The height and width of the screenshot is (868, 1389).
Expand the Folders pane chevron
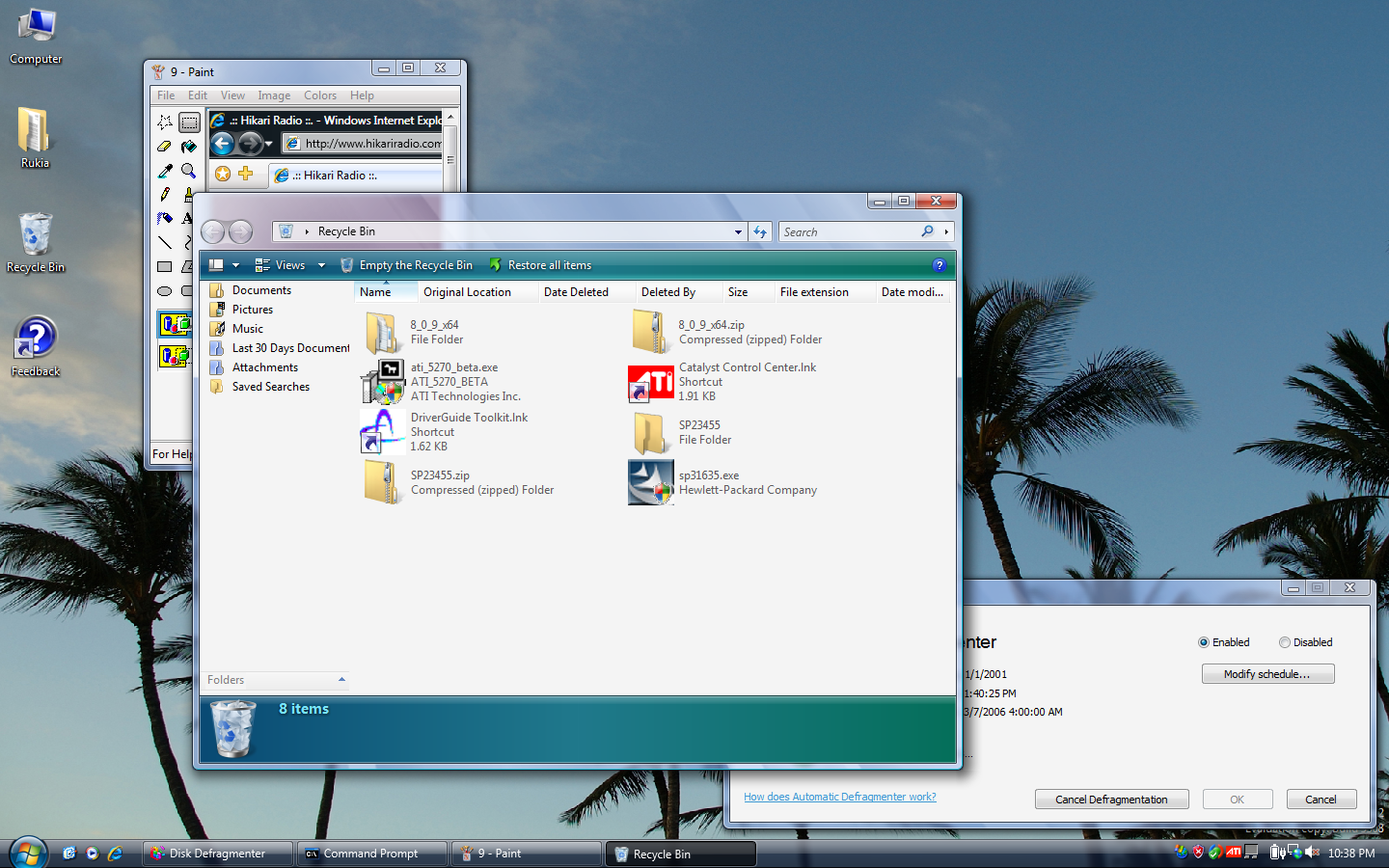tap(341, 680)
